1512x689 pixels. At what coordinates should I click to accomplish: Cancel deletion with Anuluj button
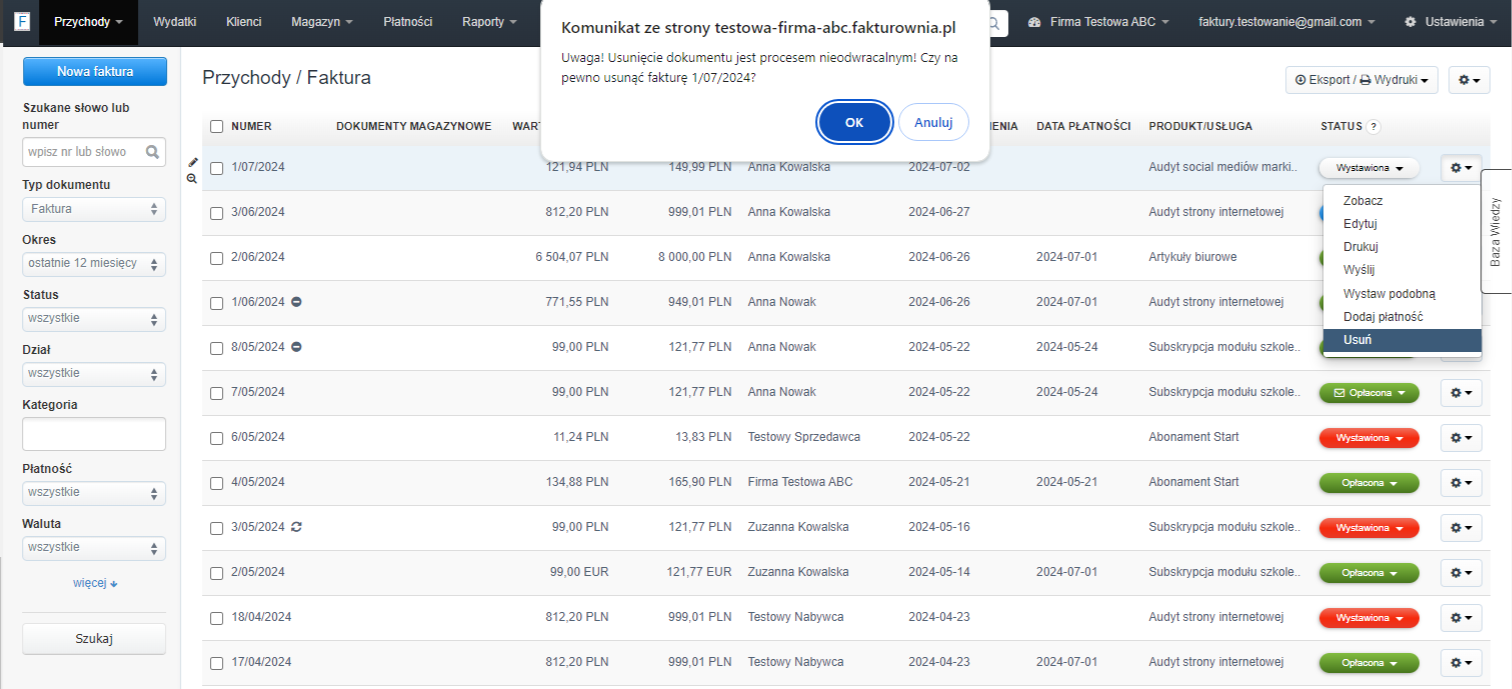[934, 122]
